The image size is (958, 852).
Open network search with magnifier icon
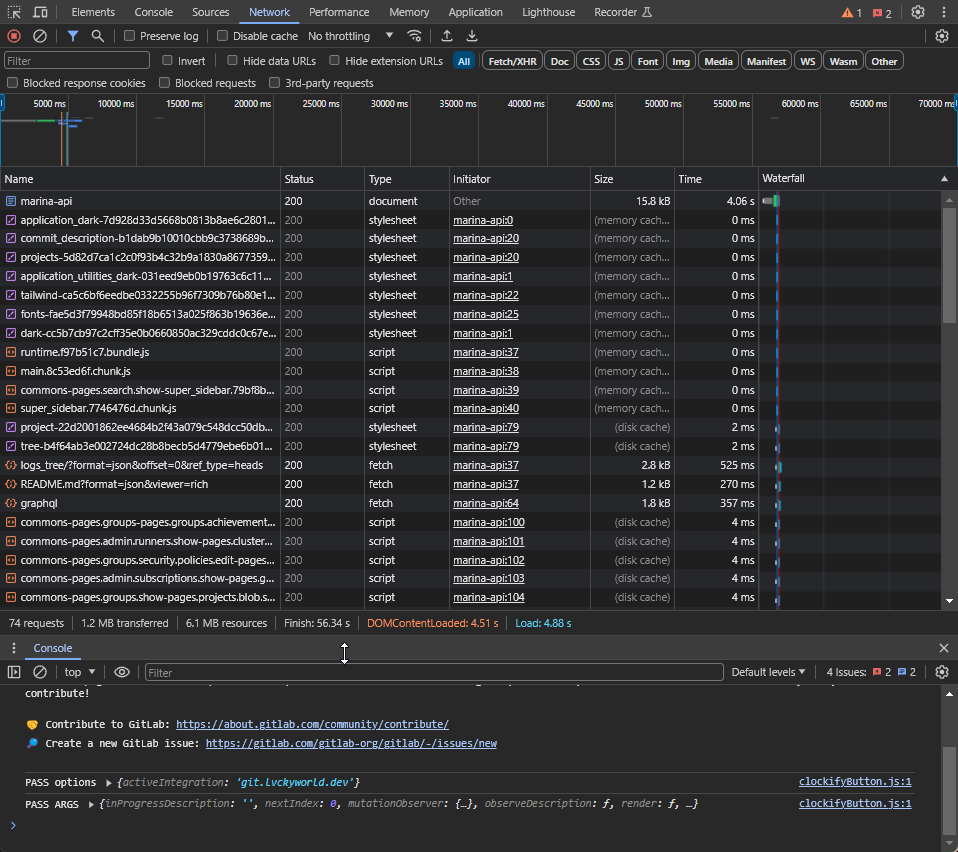coord(98,36)
